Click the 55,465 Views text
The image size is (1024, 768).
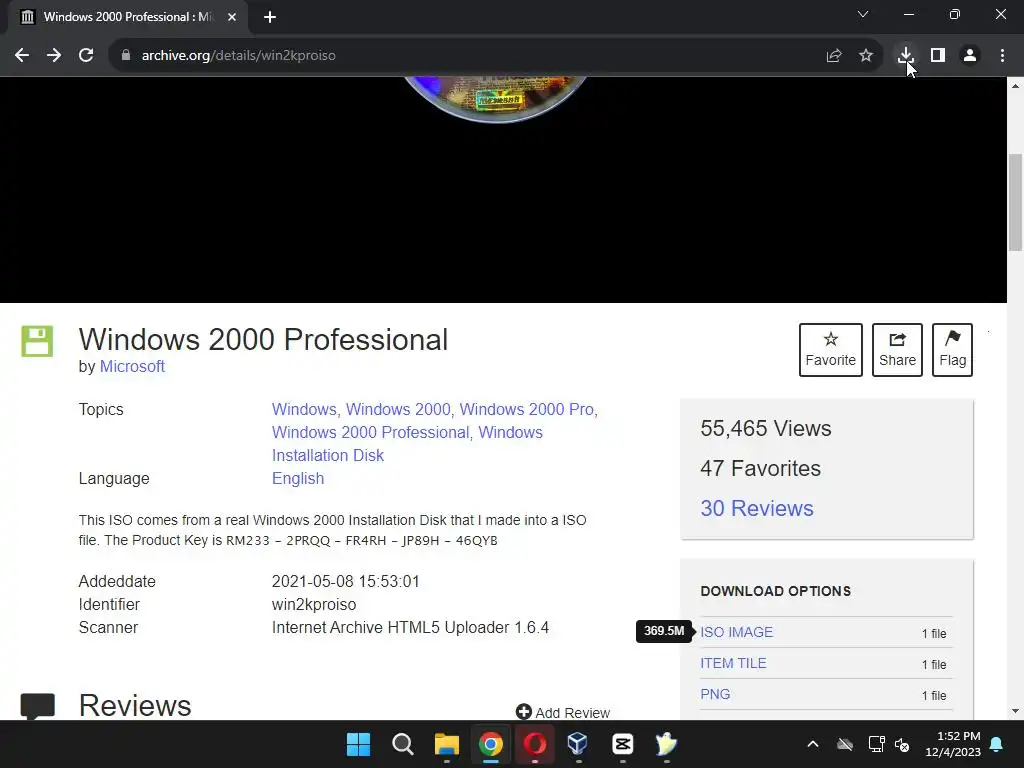click(765, 428)
